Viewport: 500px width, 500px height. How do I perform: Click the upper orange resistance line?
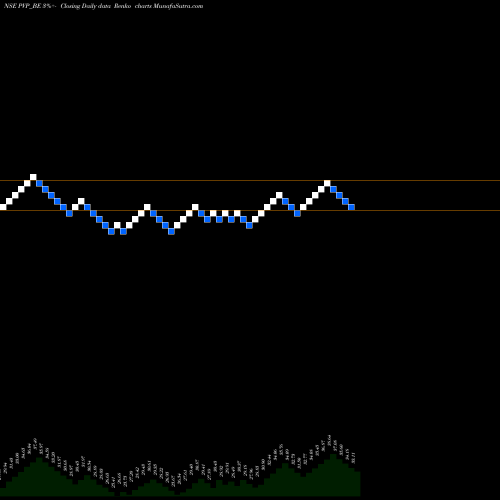click(250, 180)
